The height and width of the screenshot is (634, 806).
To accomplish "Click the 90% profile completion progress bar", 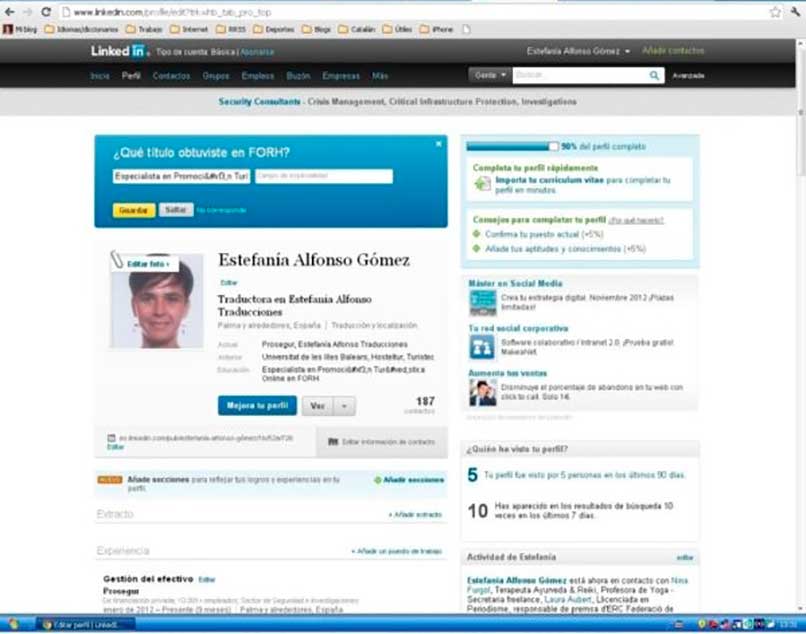I will pos(510,145).
